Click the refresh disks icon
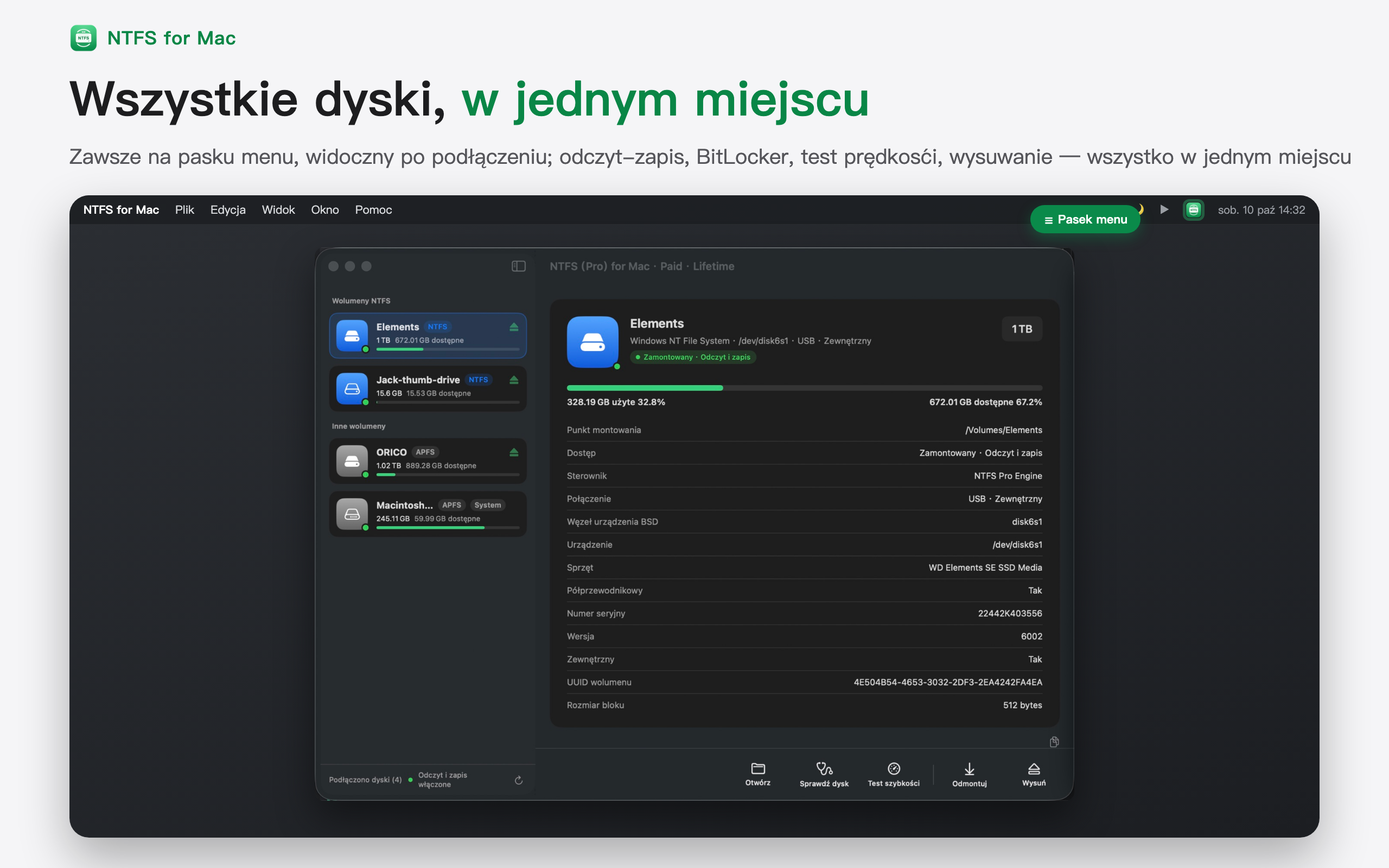Screen dimensions: 1389x868 tap(518, 780)
